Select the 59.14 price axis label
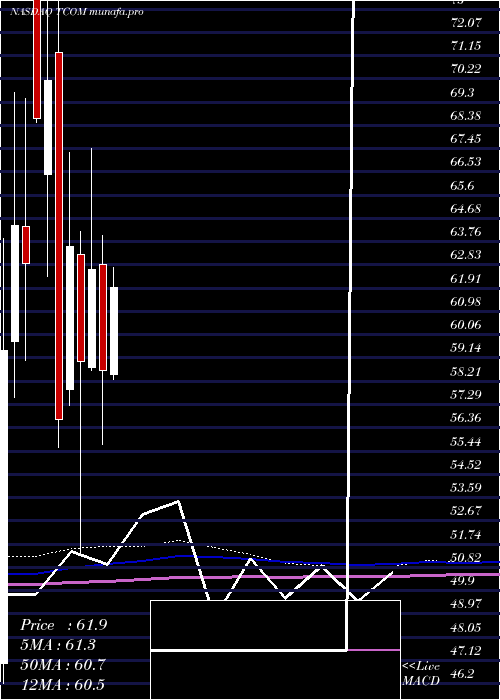Image resolution: width=500 pixels, height=700 pixels. click(466, 348)
